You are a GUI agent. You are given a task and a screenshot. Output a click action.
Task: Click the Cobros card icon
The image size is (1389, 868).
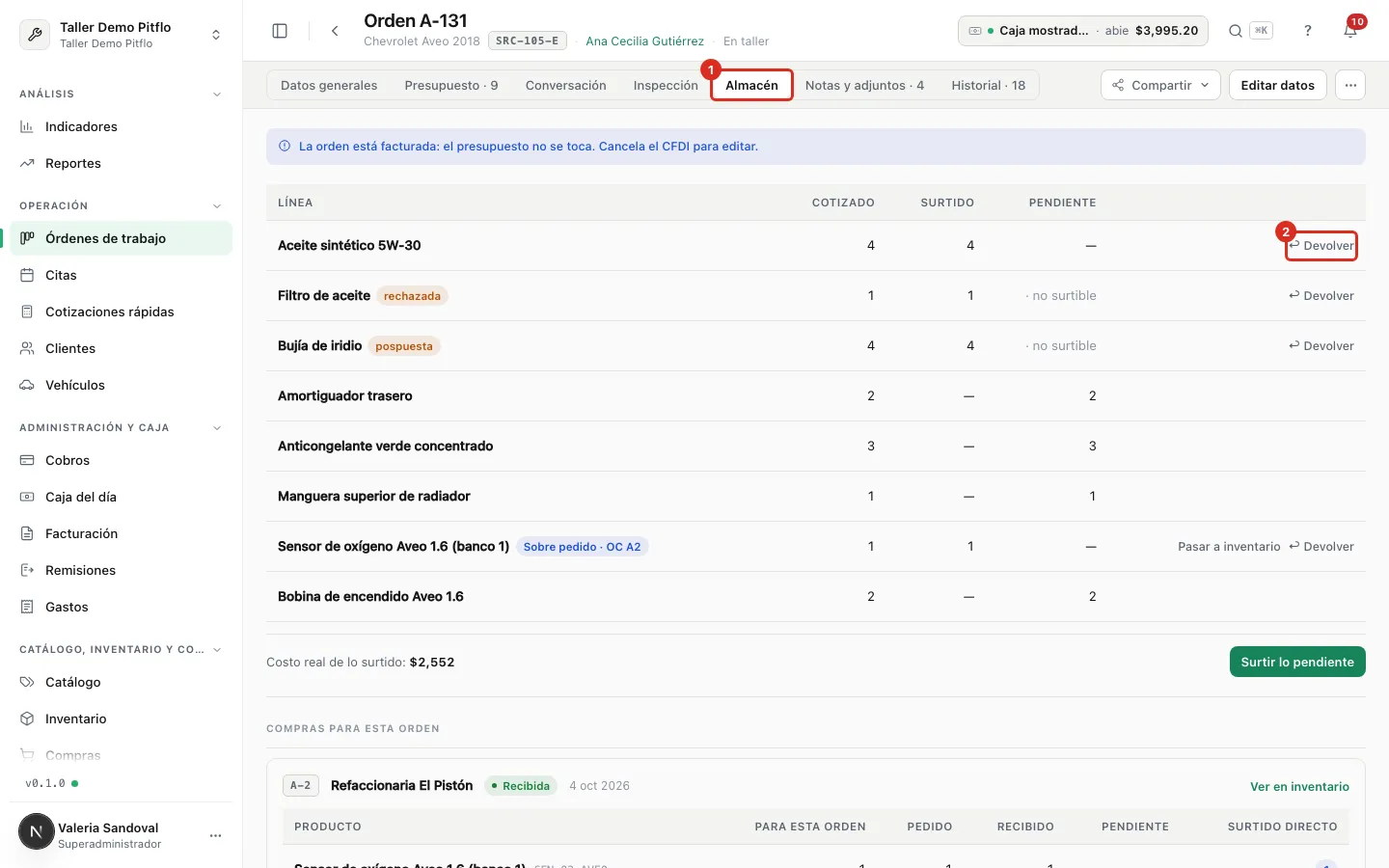point(27,460)
